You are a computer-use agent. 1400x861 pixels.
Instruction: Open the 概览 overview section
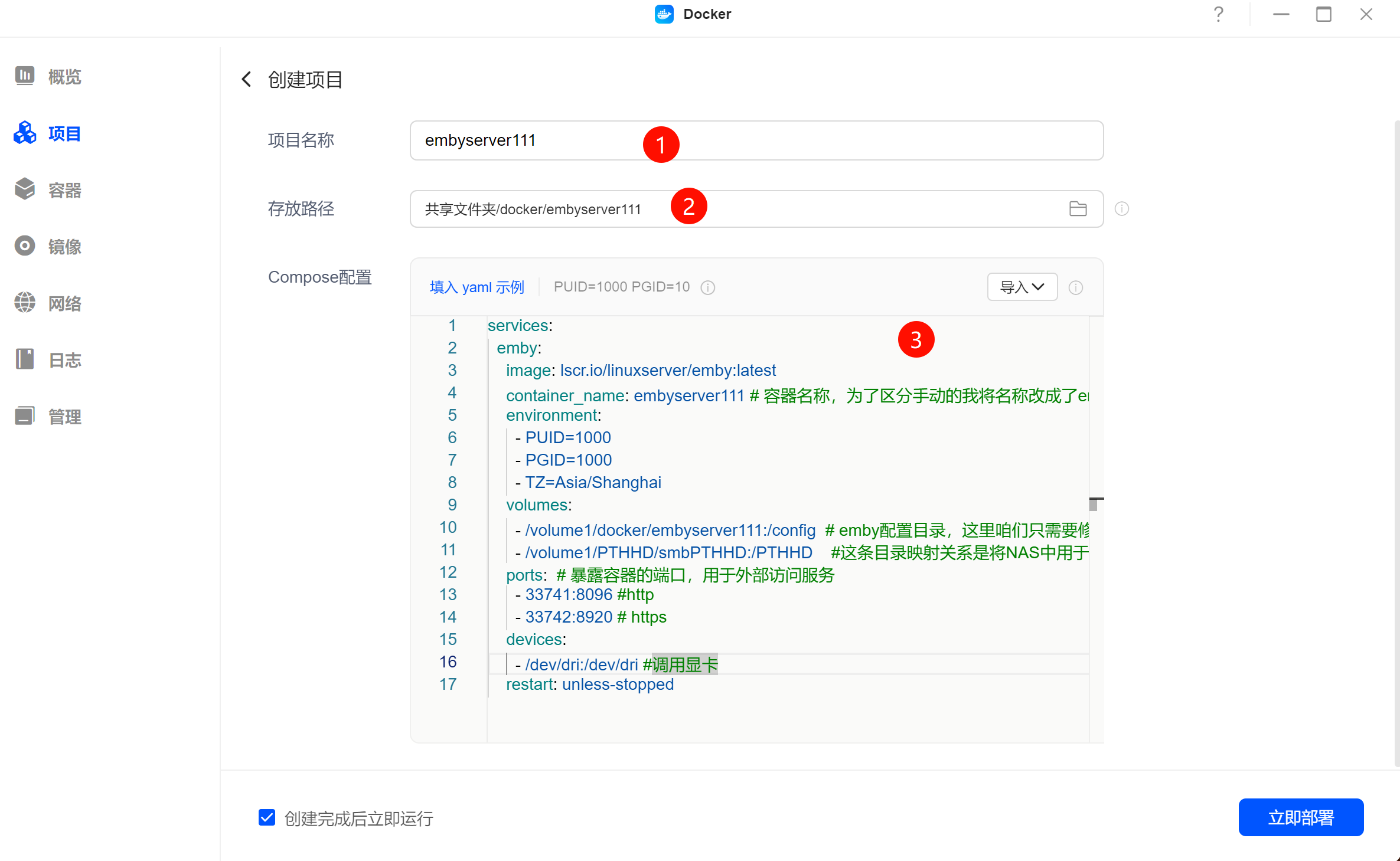click(48, 77)
